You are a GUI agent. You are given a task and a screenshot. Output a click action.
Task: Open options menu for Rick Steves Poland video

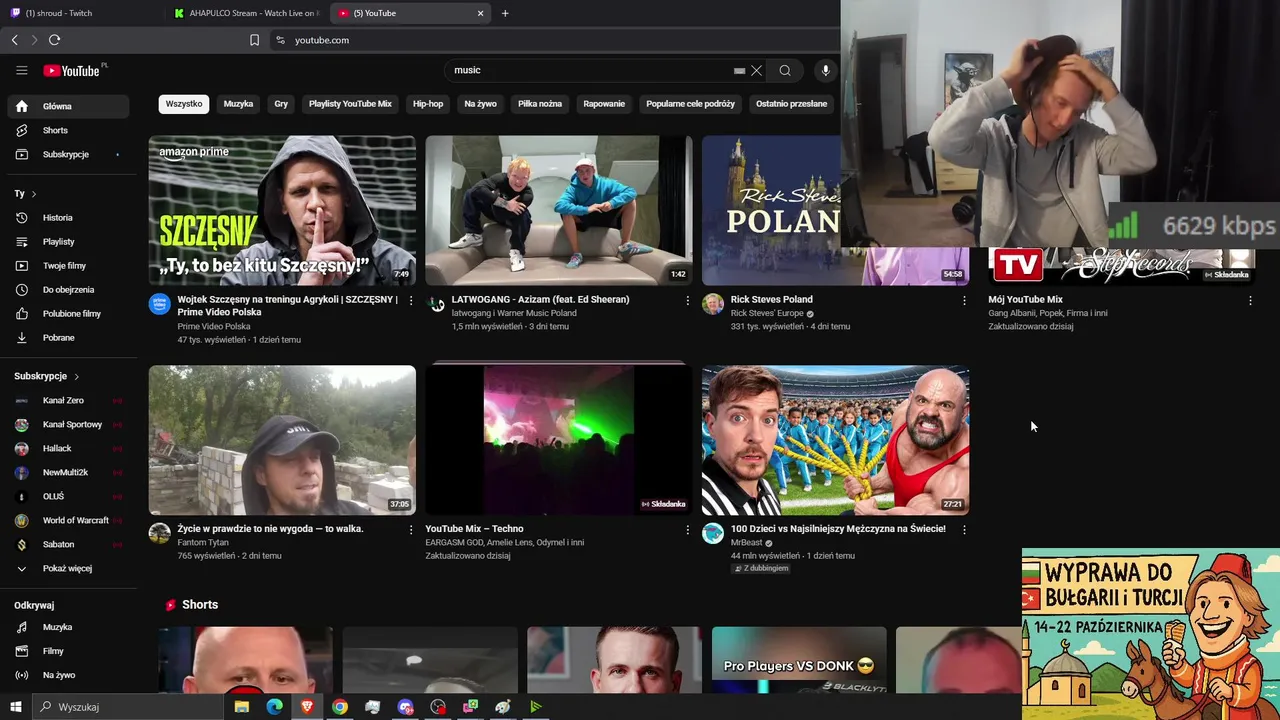964,301
